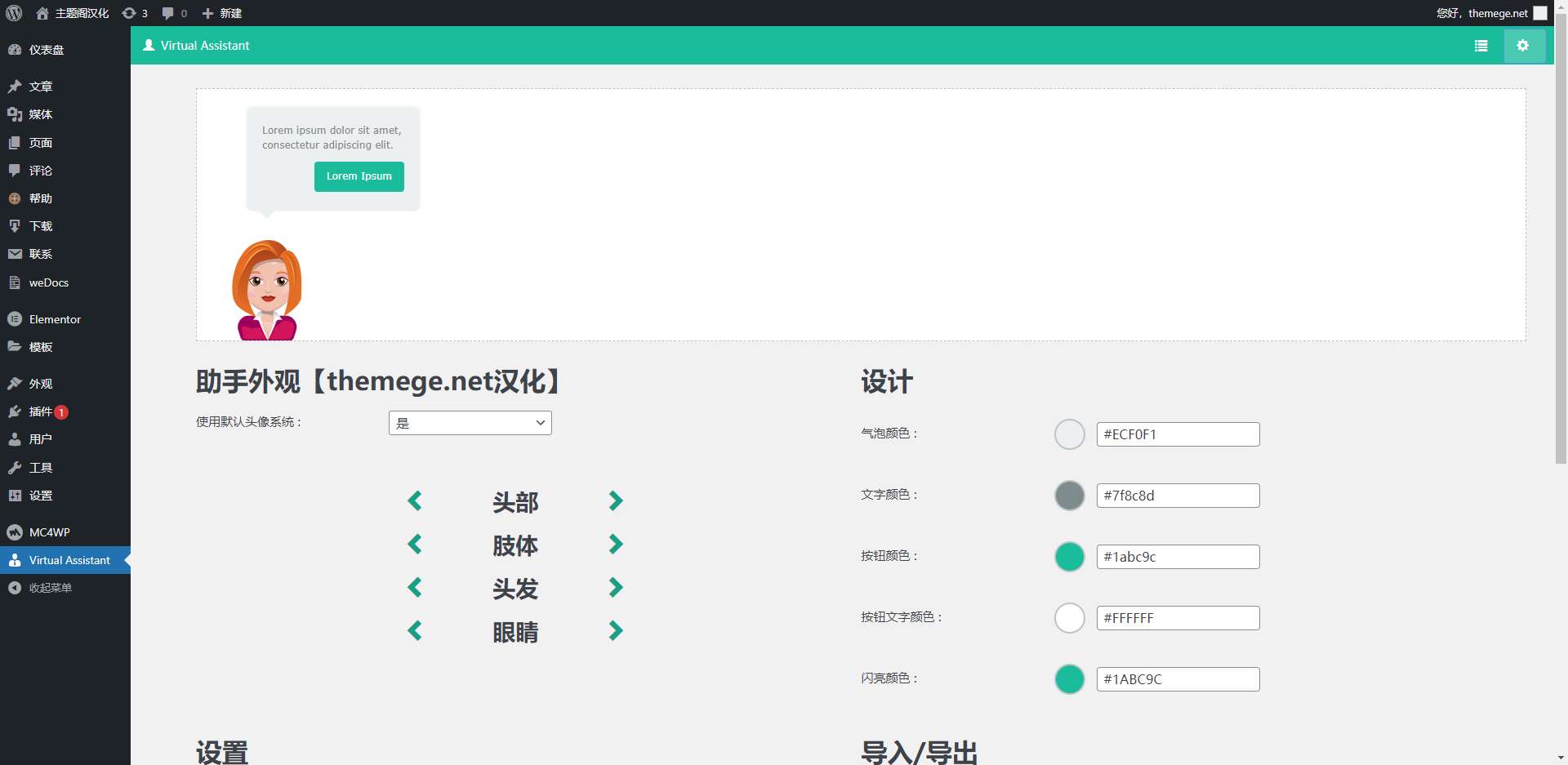Click the updates icon showing 3
Viewport: 1568px width, 765px height.
click(x=135, y=13)
